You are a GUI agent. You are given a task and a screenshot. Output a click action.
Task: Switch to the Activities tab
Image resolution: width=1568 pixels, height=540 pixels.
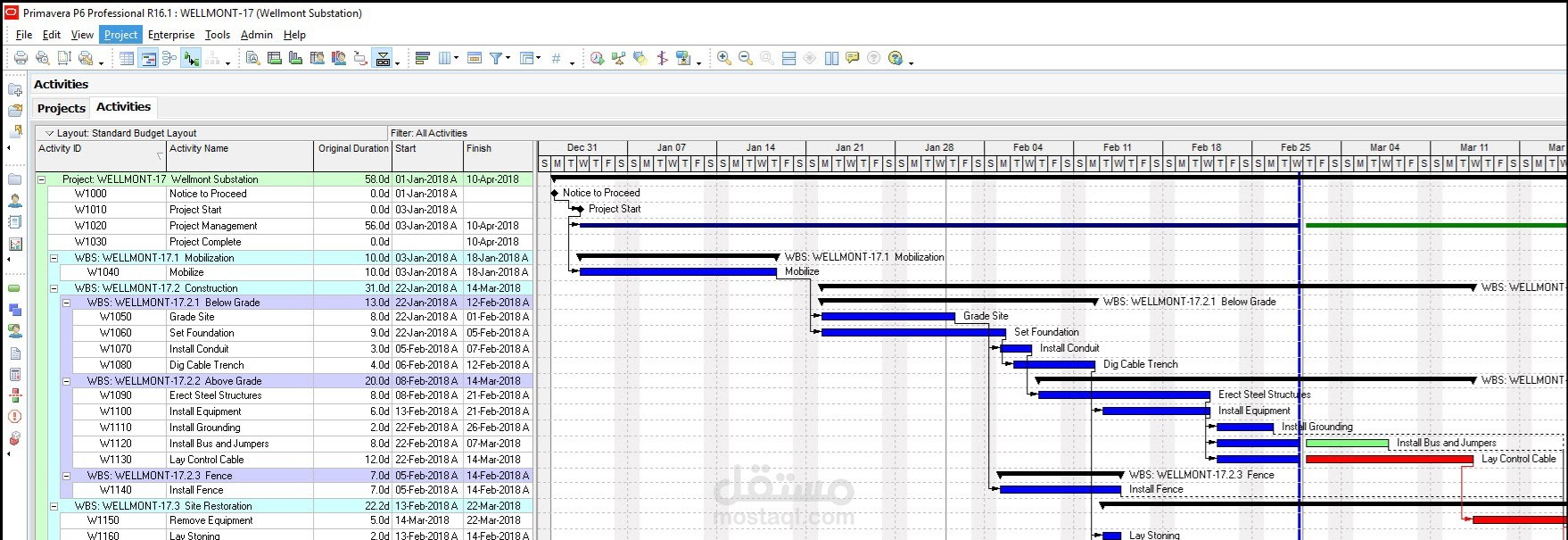pyautogui.click(x=123, y=107)
